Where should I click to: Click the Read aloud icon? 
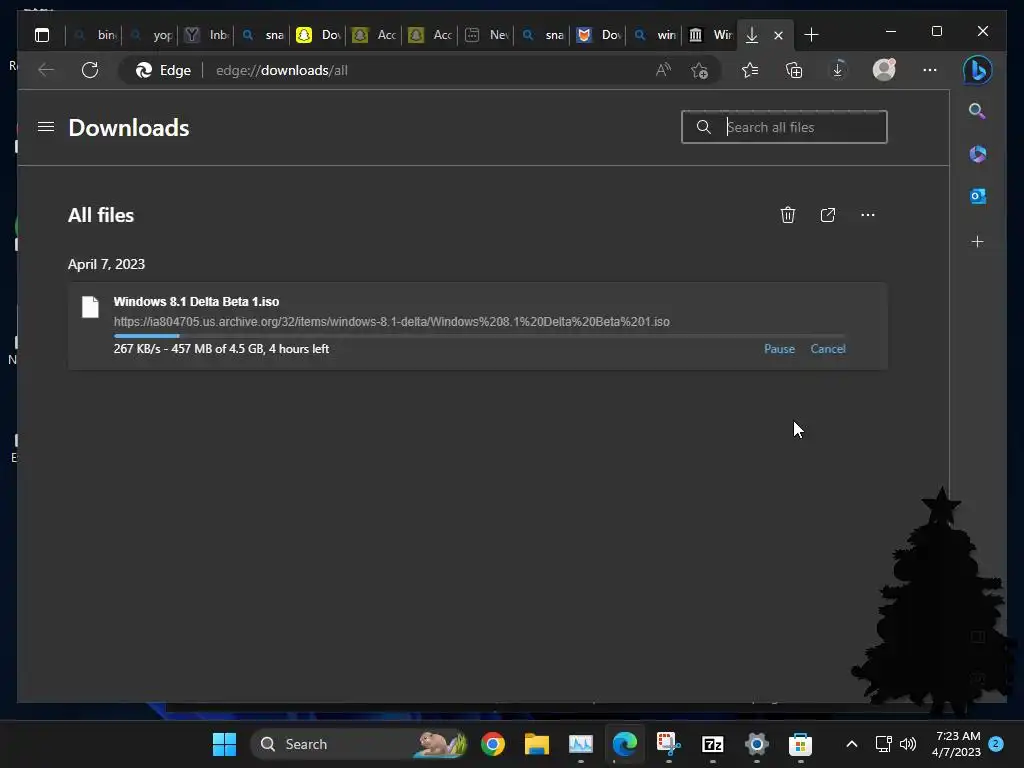pyautogui.click(x=663, y=70)
